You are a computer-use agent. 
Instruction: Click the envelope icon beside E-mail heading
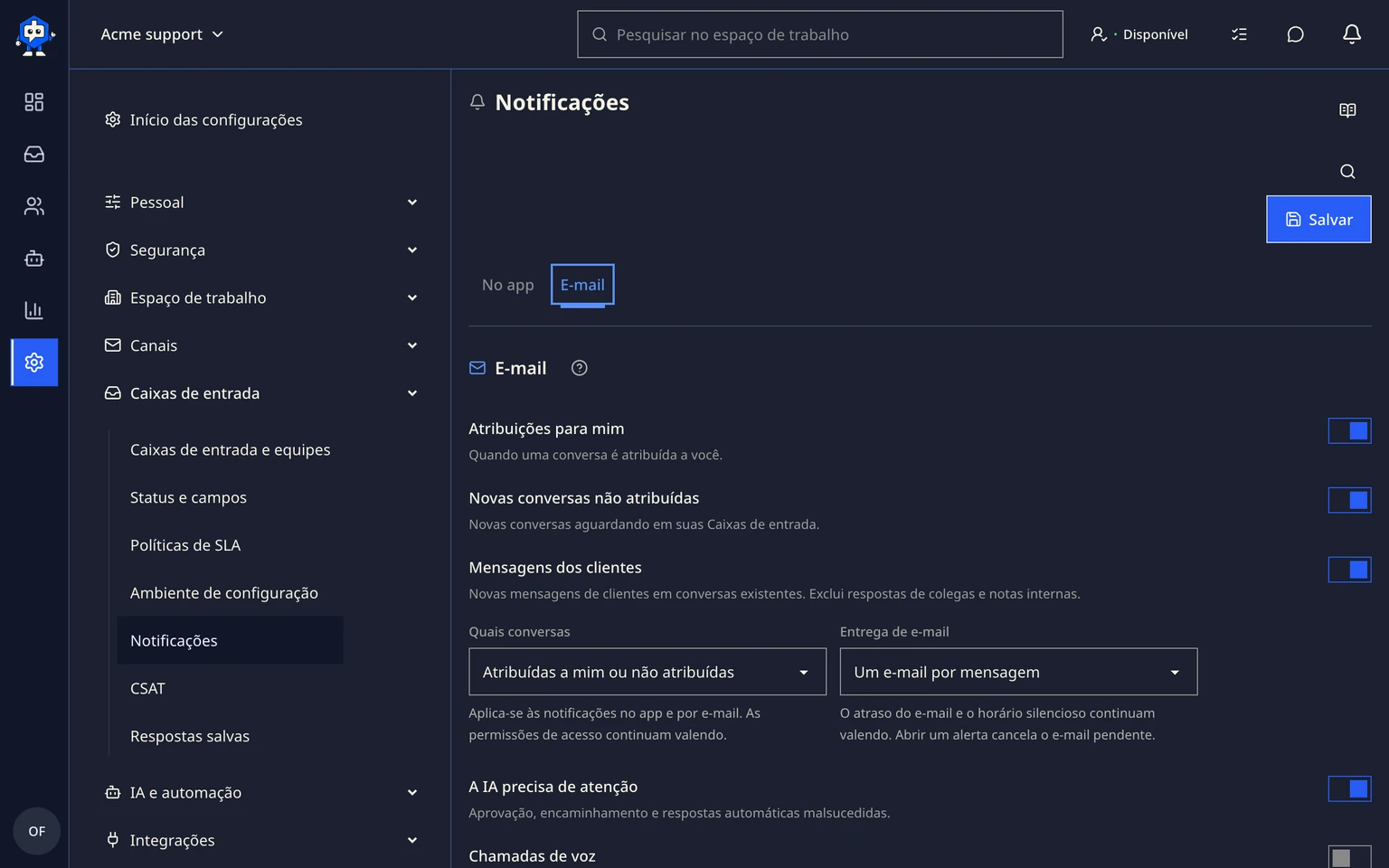tap(477, 368)
